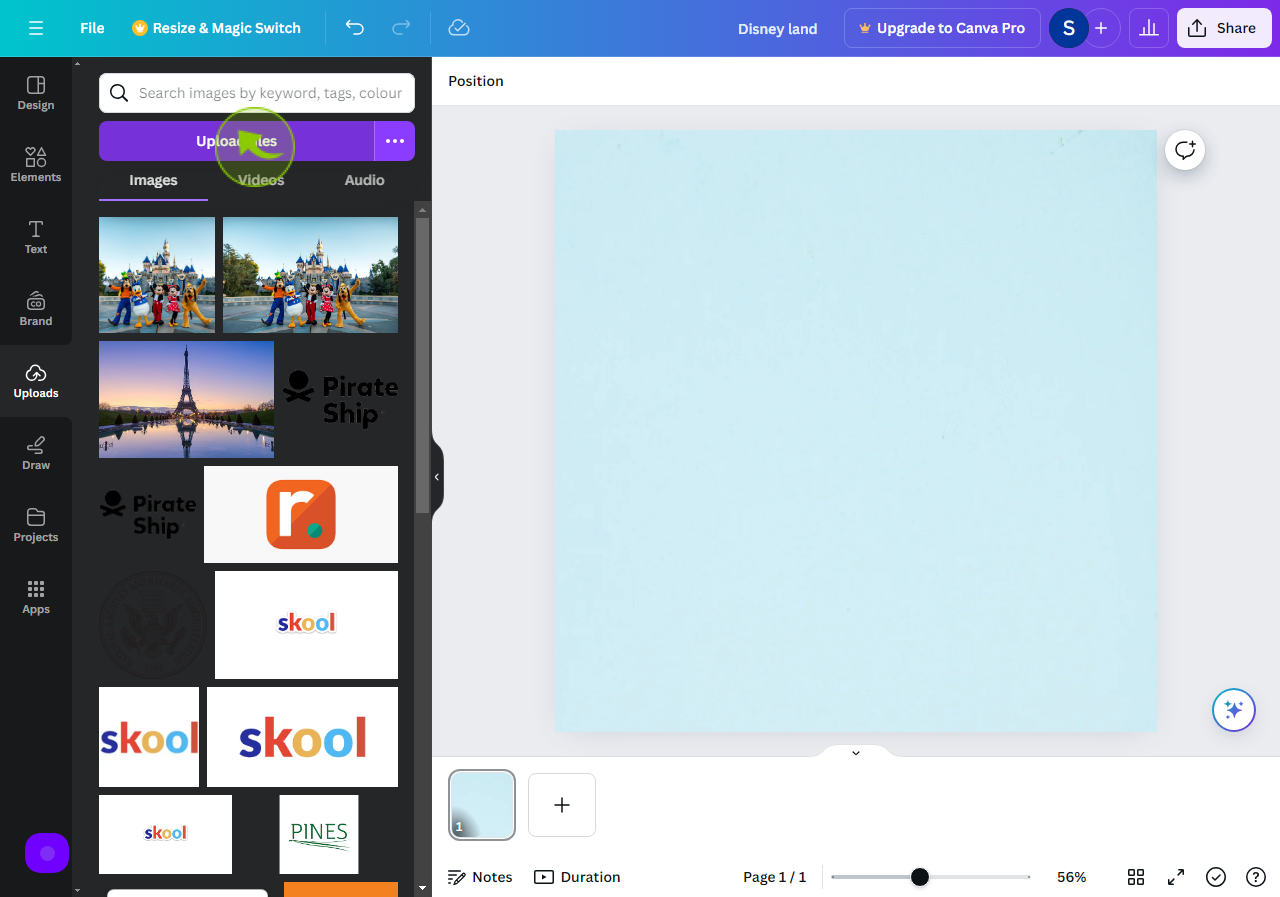Select the Eiffel Tower image
This screenshot has width=1280, height=897.
(186, 399)
